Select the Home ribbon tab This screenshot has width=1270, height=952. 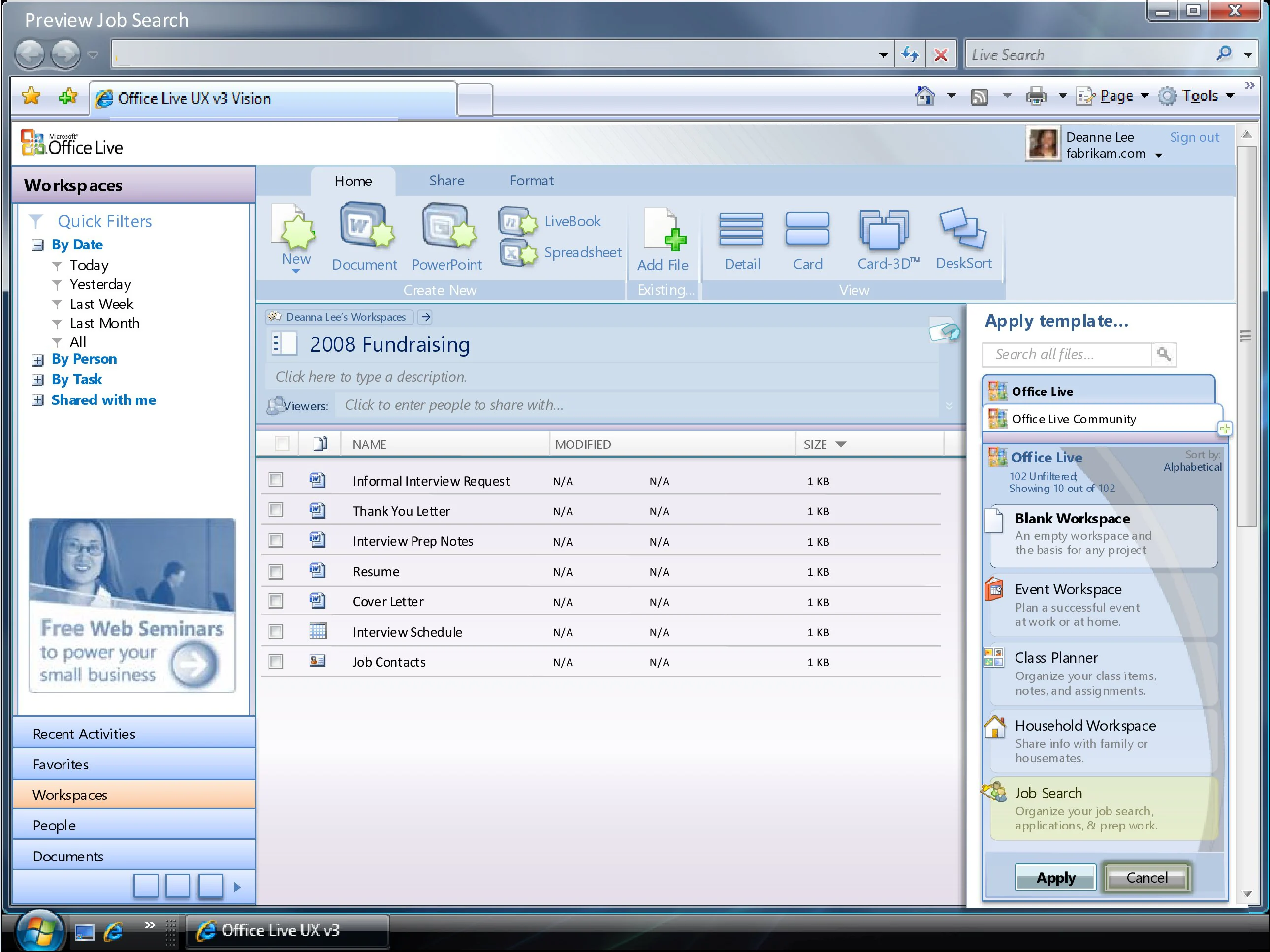[353, 182]
